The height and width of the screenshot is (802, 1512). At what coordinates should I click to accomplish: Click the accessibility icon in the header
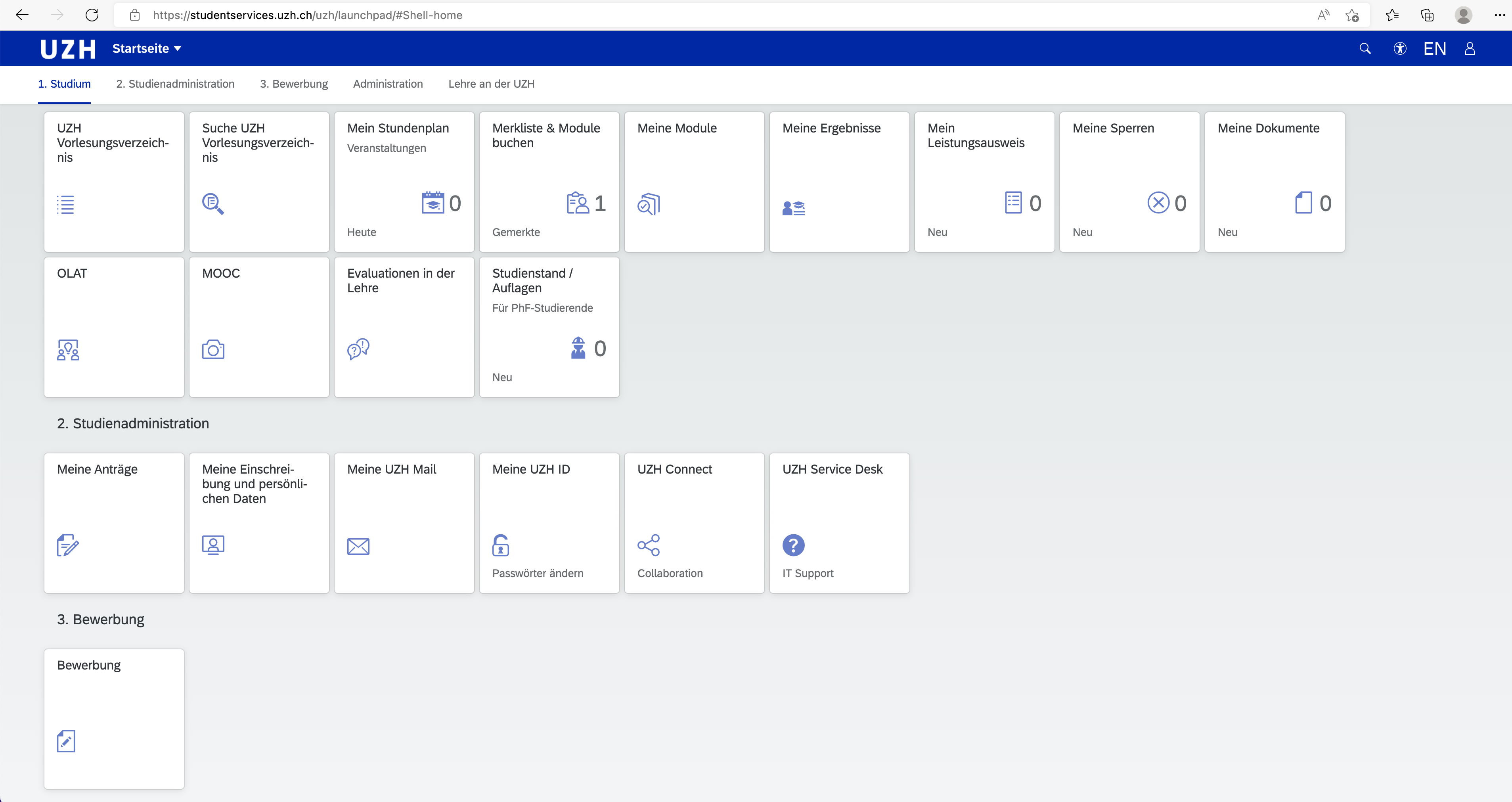click(x=1400, y=49)
